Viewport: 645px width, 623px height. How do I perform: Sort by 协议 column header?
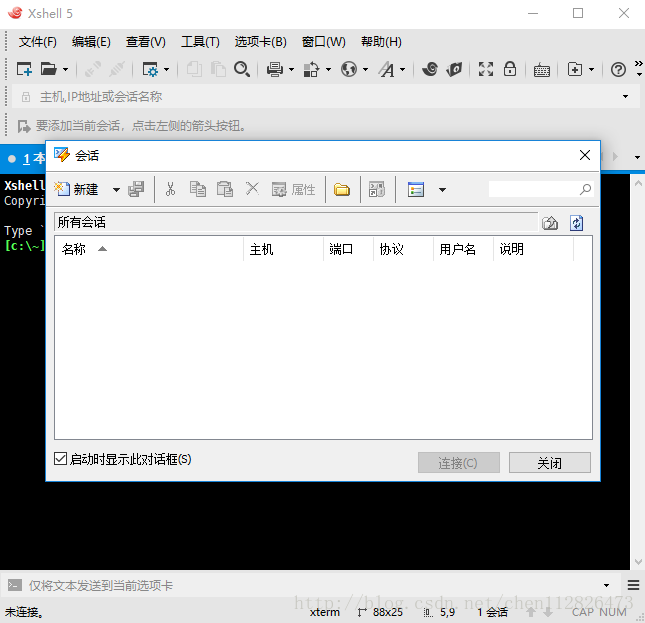(x=404, y=249)
